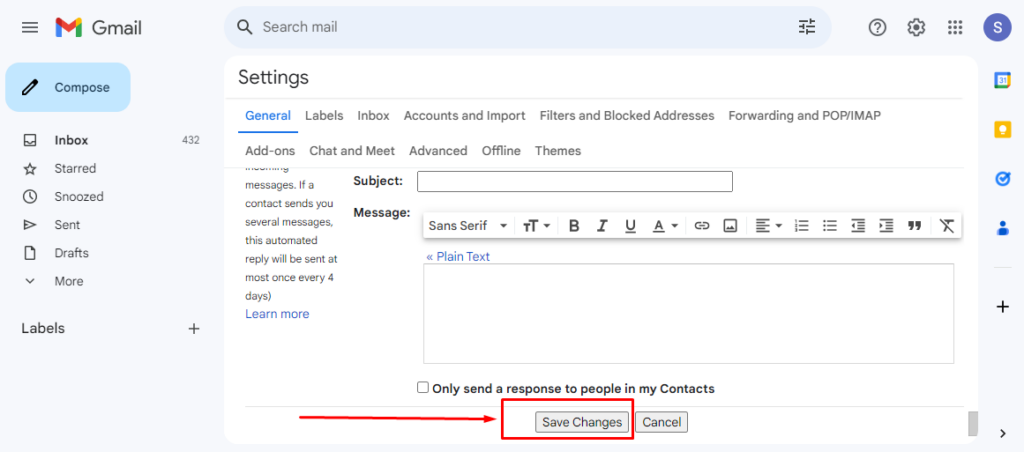1024x452 pixels.
Task: Switch to the Labels tab
Action: tap(324, 116)
